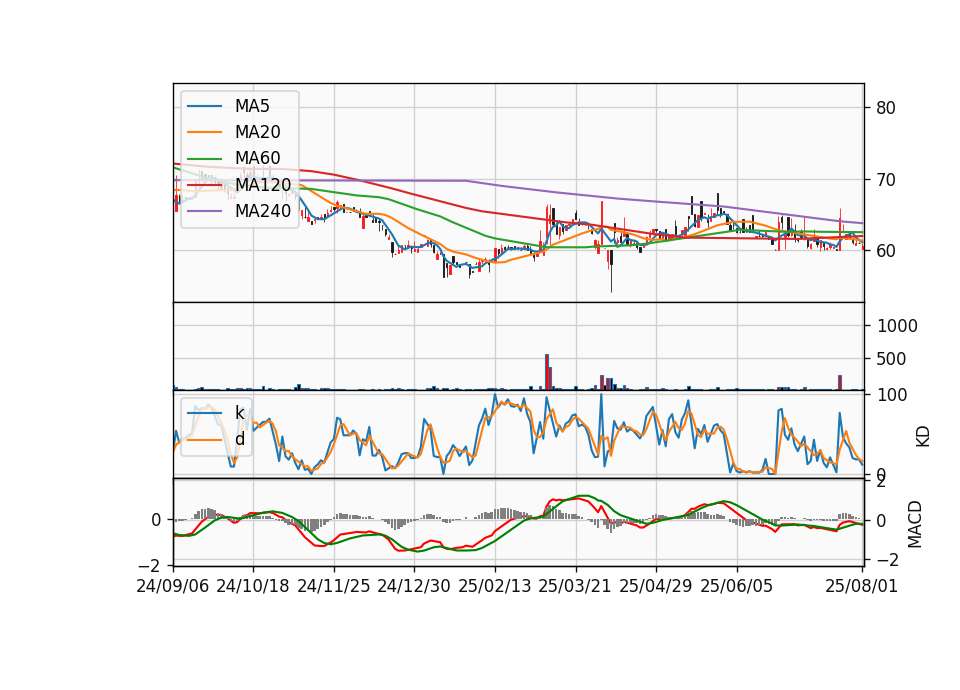Click the 24/12/30 date axis label
The image size is (960, 690).
pyautogui.click(x=414, y=586)
